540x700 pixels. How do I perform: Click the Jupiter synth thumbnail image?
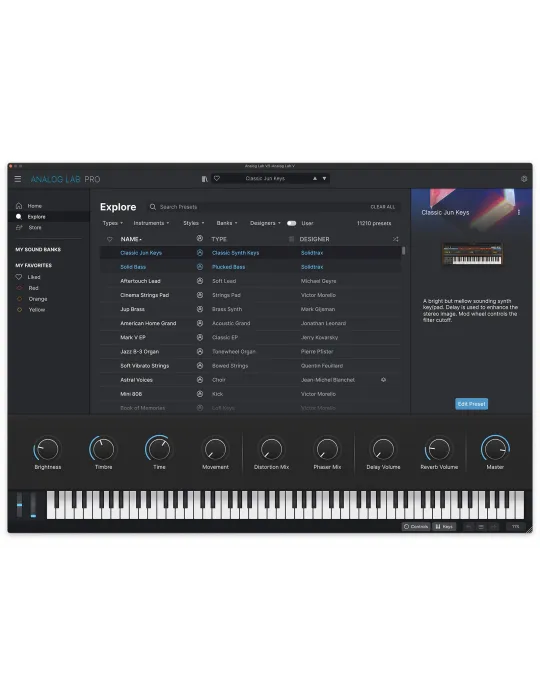(472, 254)
